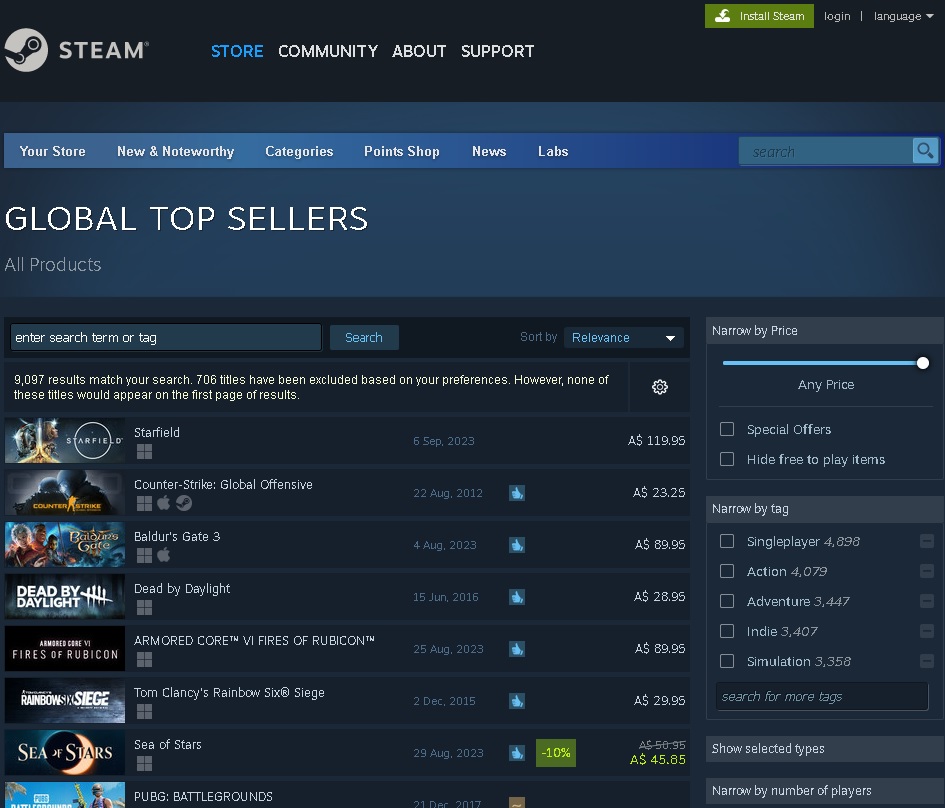Open the language dropdown in the header
Screen dimensions: 945x808
pyautogui.click(x=903, y=16)
